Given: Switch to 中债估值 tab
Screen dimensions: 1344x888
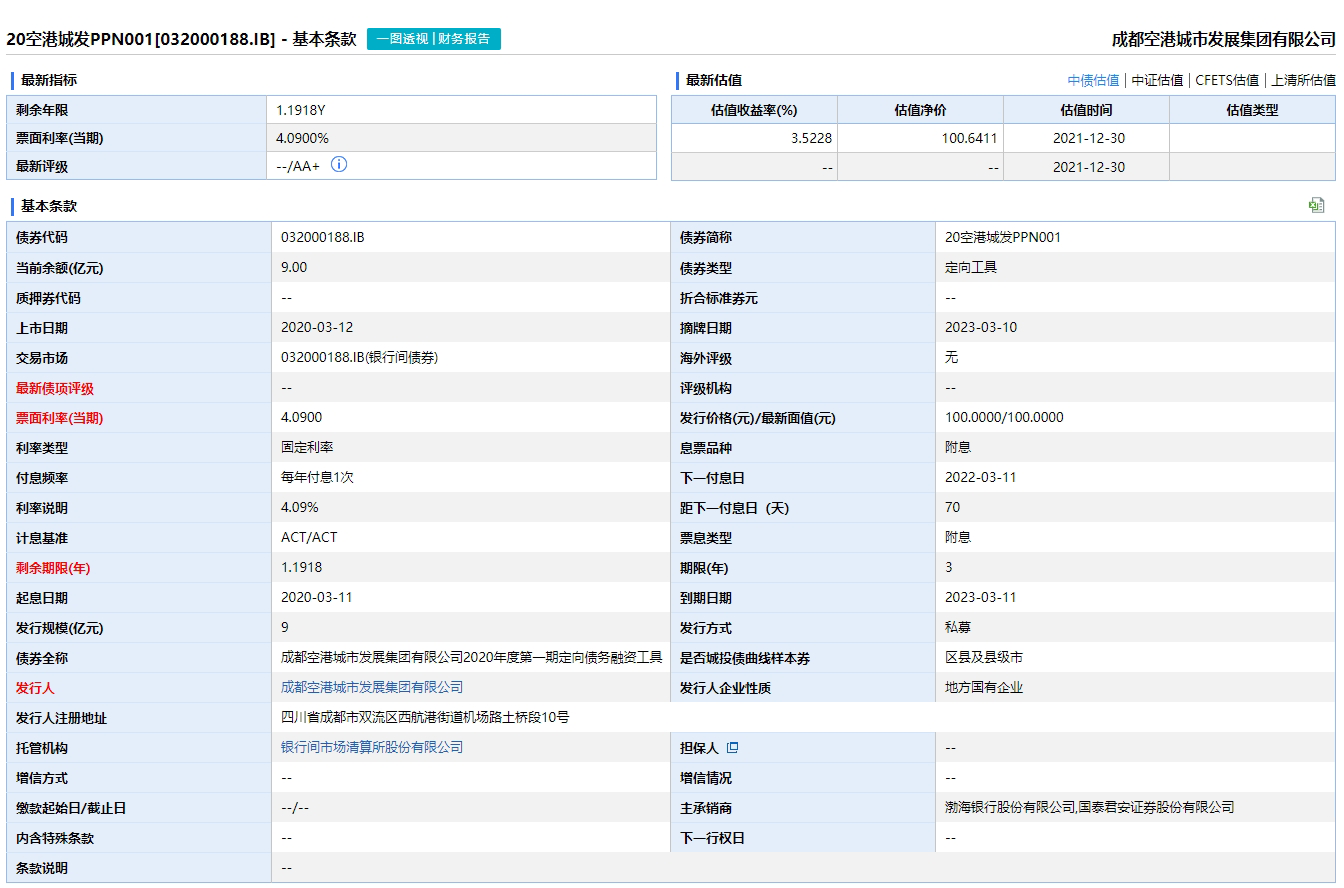Looking at the screenshot, I should [1093, 81].
